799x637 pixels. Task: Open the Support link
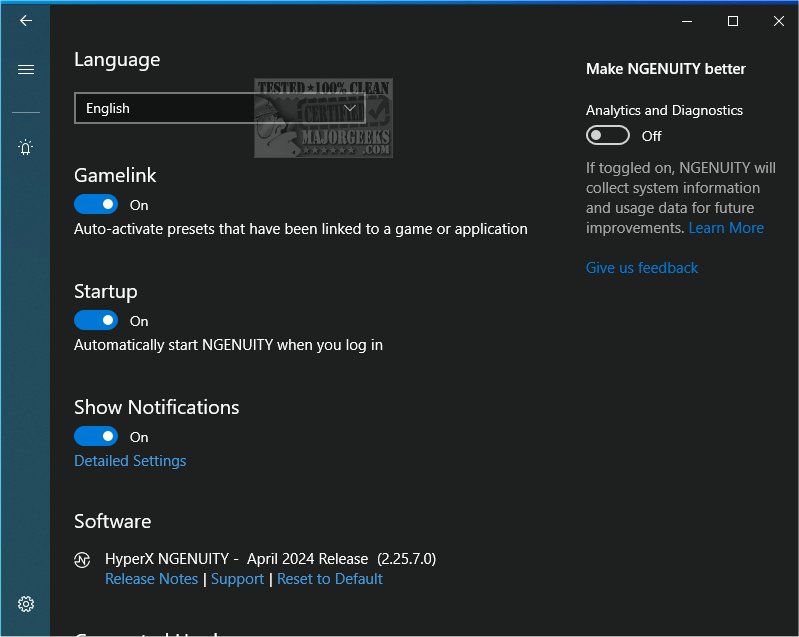(237, 579)
